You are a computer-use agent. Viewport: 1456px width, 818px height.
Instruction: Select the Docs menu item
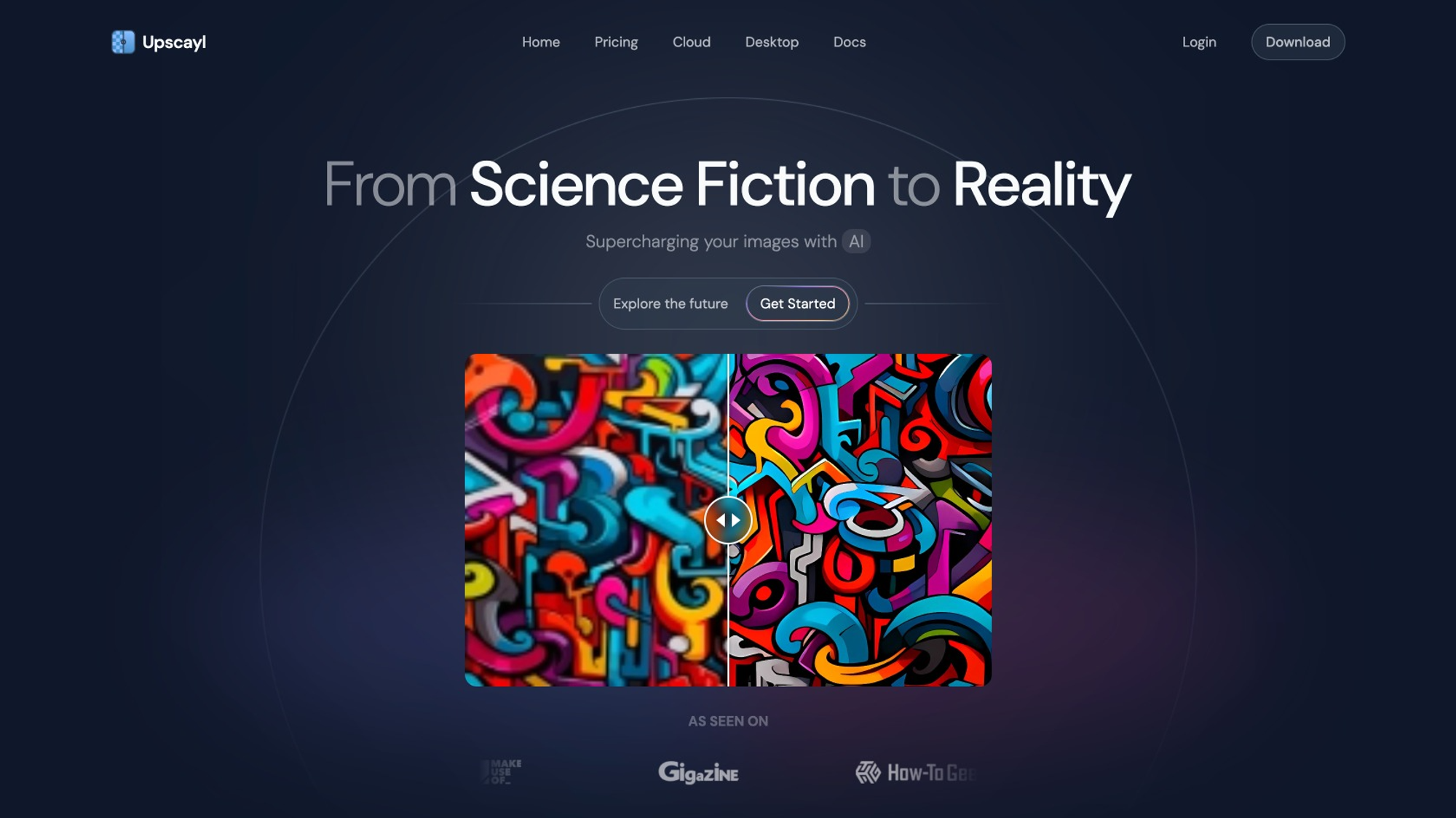[x=849, y=42]
